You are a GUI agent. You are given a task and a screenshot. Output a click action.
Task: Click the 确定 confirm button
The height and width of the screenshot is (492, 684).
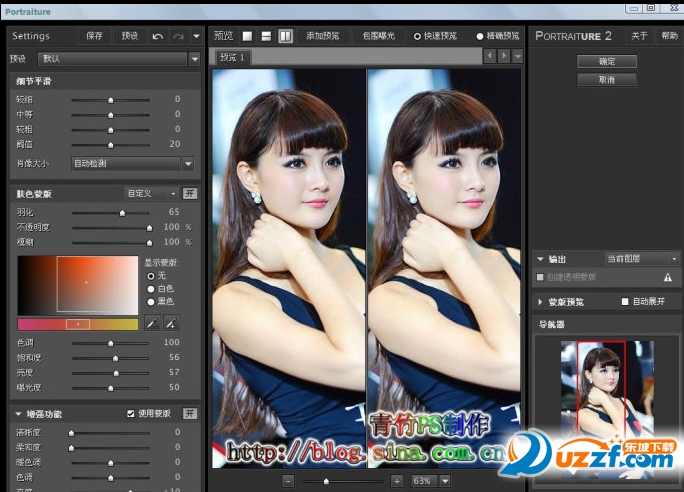pos(606,62)
